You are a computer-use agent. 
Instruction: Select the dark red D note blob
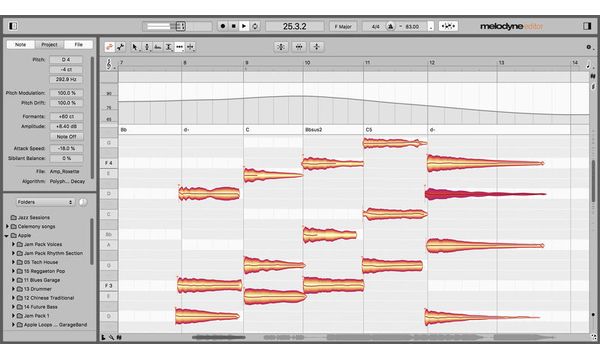coord(485,194)
